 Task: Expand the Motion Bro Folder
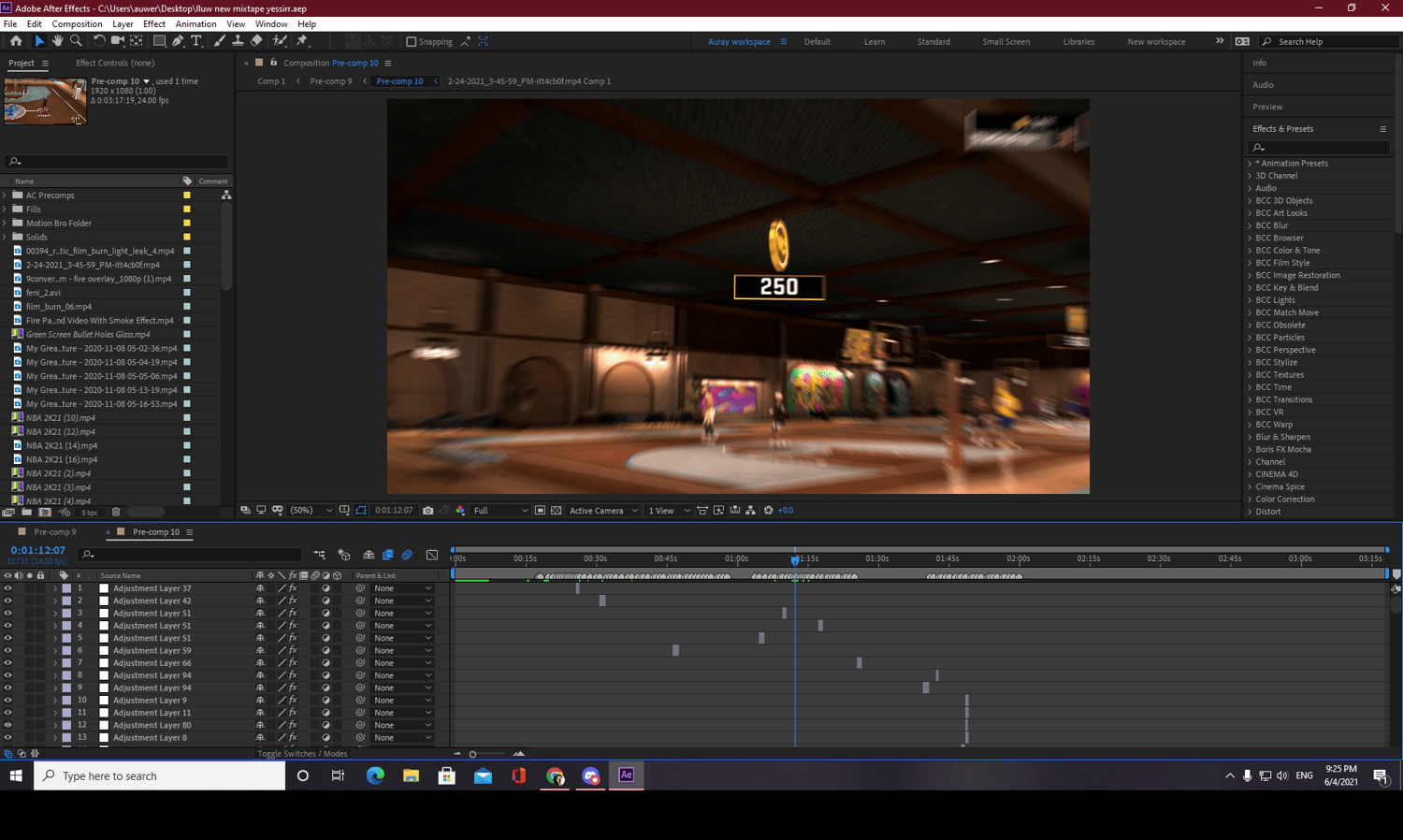pyautogui.click(x=6, y=224)
